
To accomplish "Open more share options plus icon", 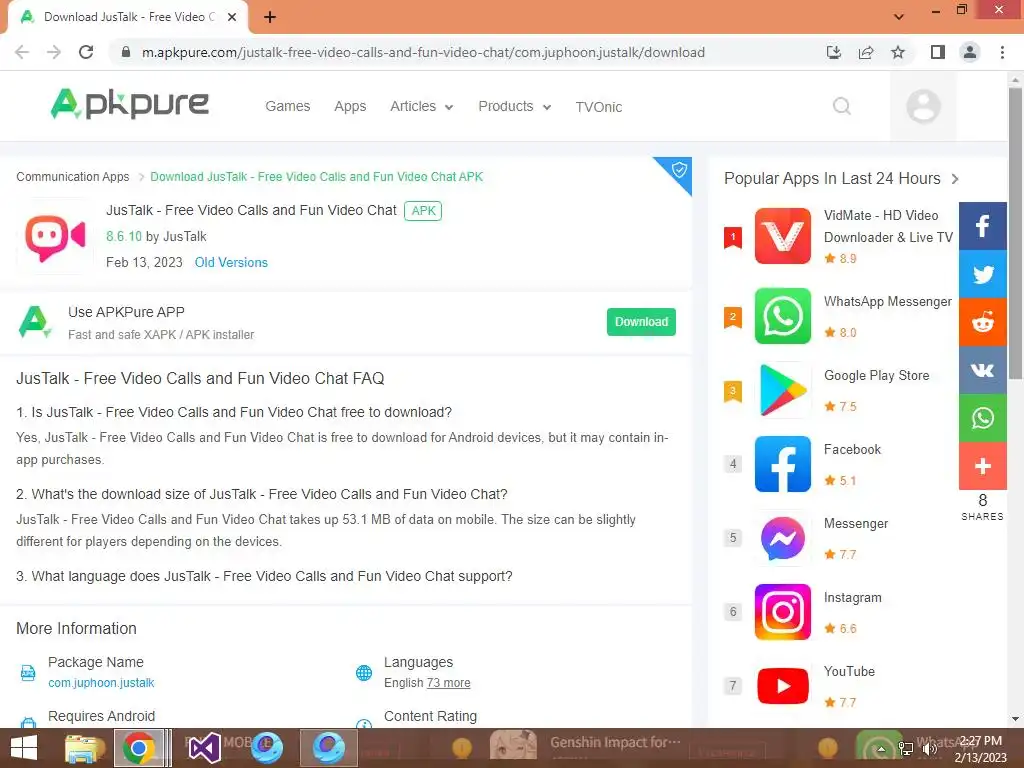I will click(982, 466).
